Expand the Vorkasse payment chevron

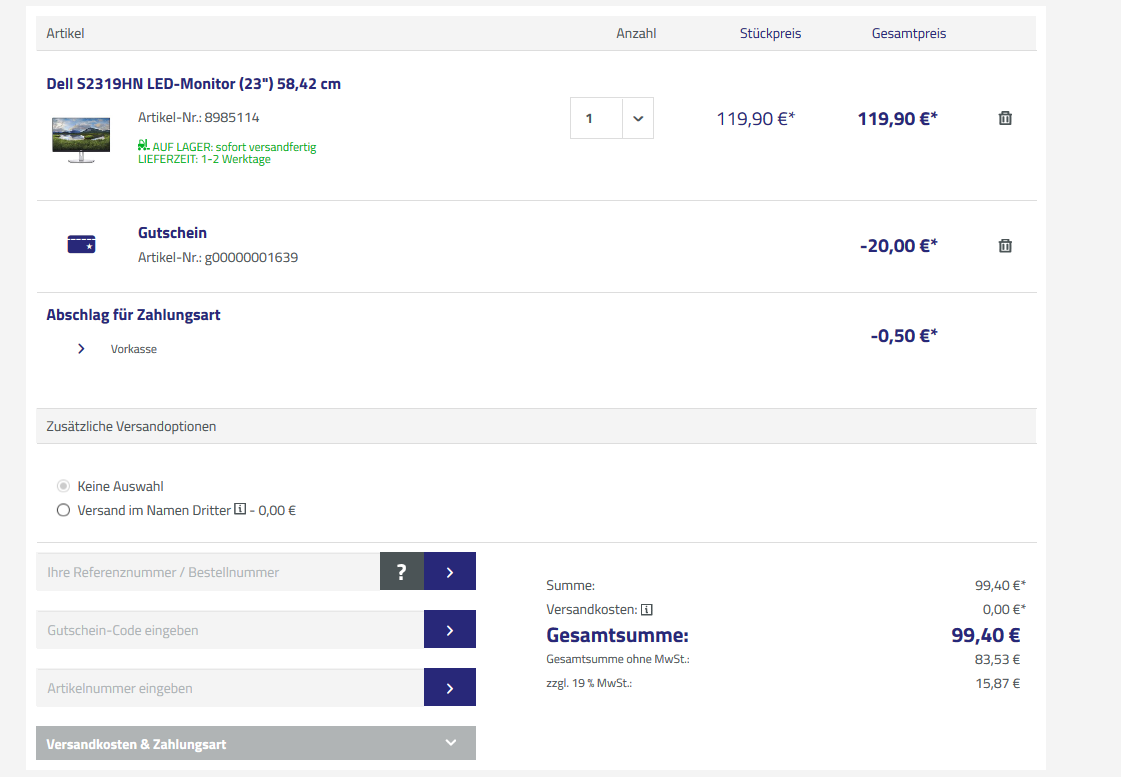[81, 349]
